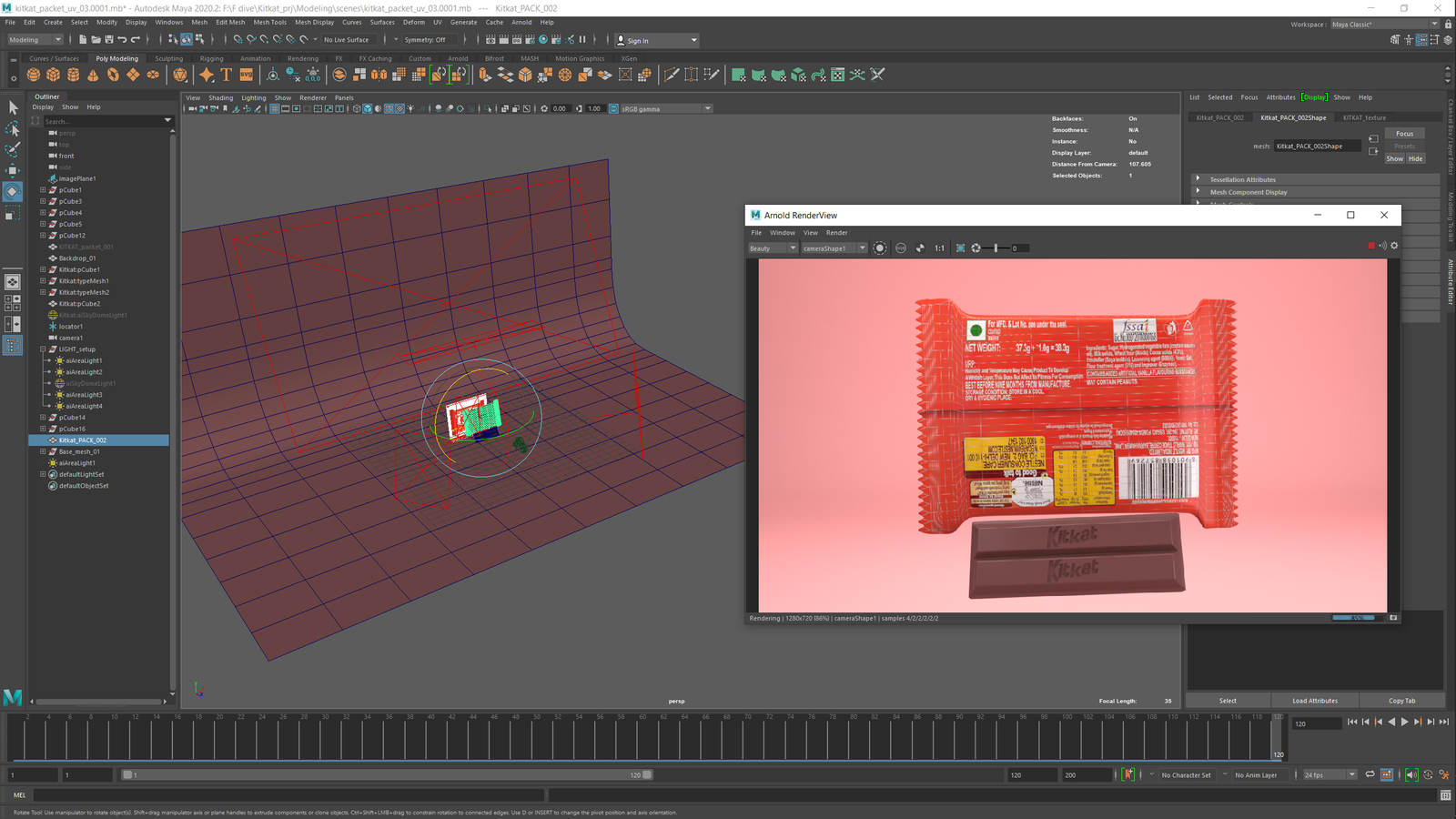The image size is (1456, 819).
Task: Create a polygon sphere from the shelf
Action: click(34, 75)
